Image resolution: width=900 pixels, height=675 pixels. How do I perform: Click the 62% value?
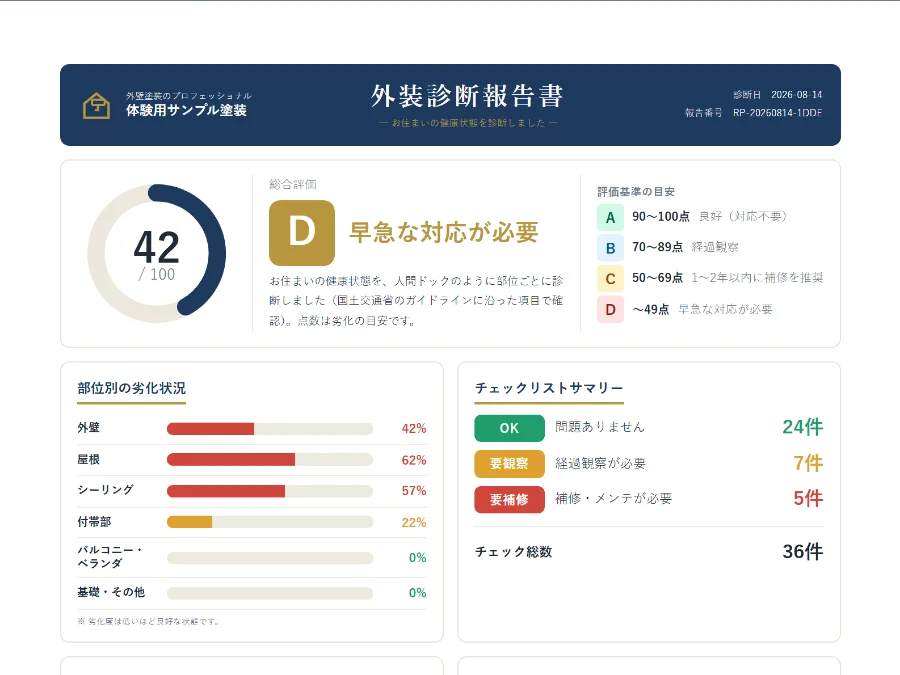tap(414, 460)
